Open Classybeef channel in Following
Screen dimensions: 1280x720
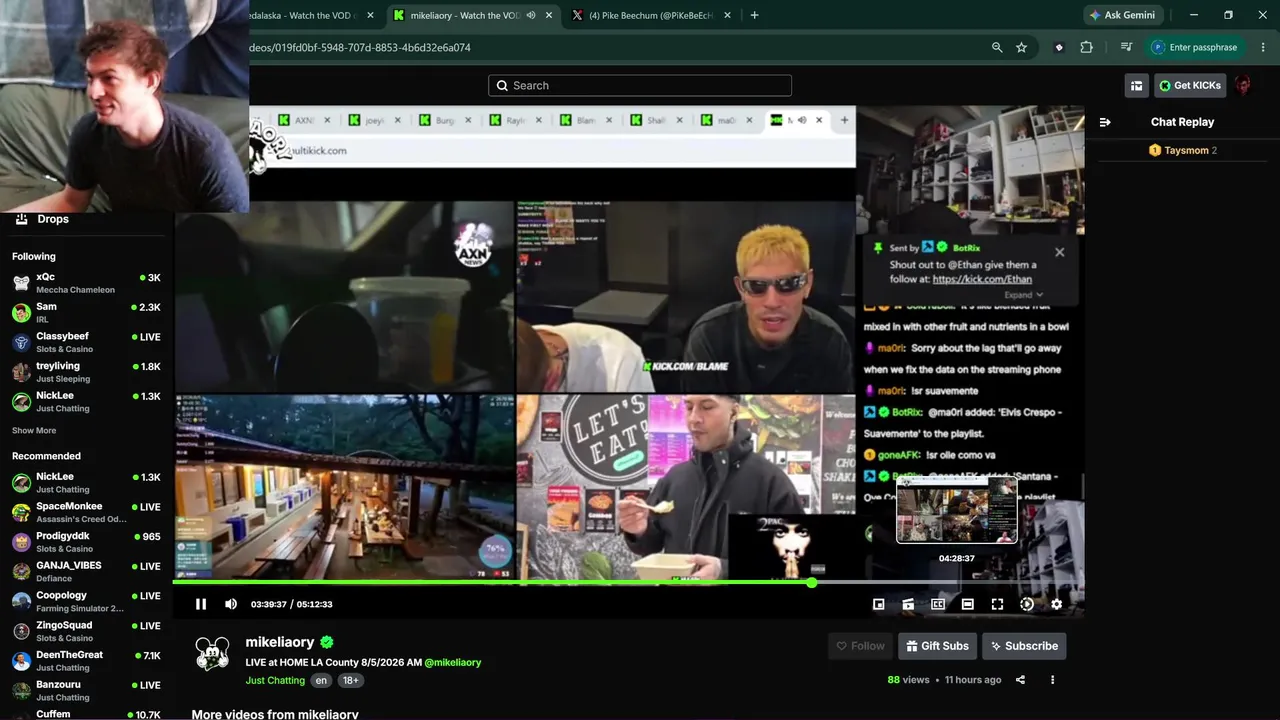(x=86, y=342)
